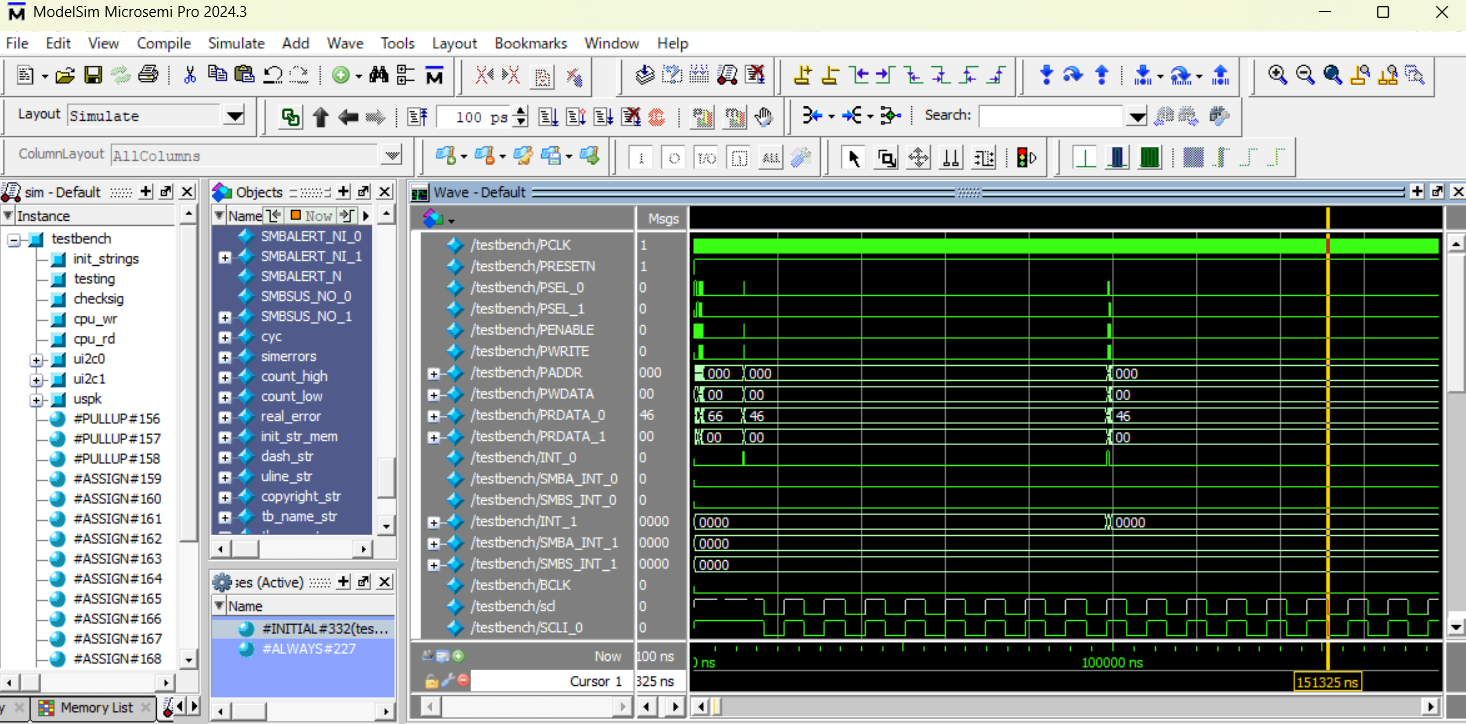Click the Restart simulation icon
Screen dimensions: 1466x724
417,117
